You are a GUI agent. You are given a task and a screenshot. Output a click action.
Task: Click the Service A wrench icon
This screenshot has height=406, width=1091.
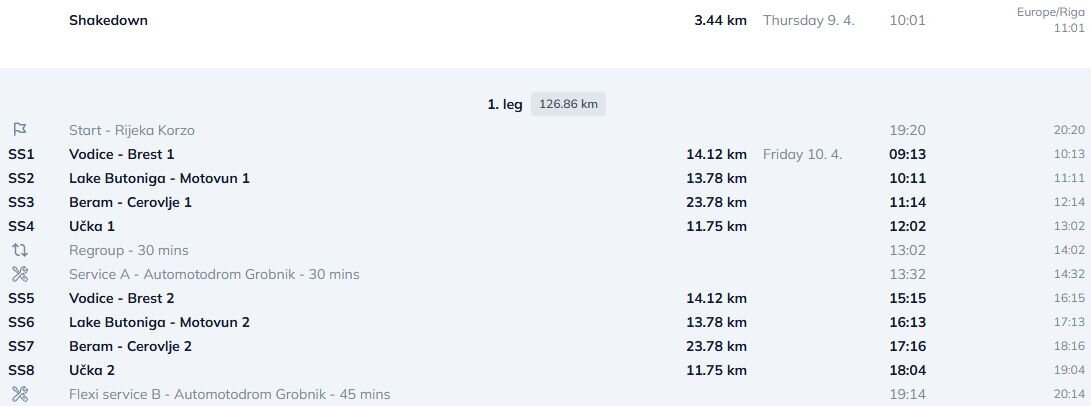point(20,274)
